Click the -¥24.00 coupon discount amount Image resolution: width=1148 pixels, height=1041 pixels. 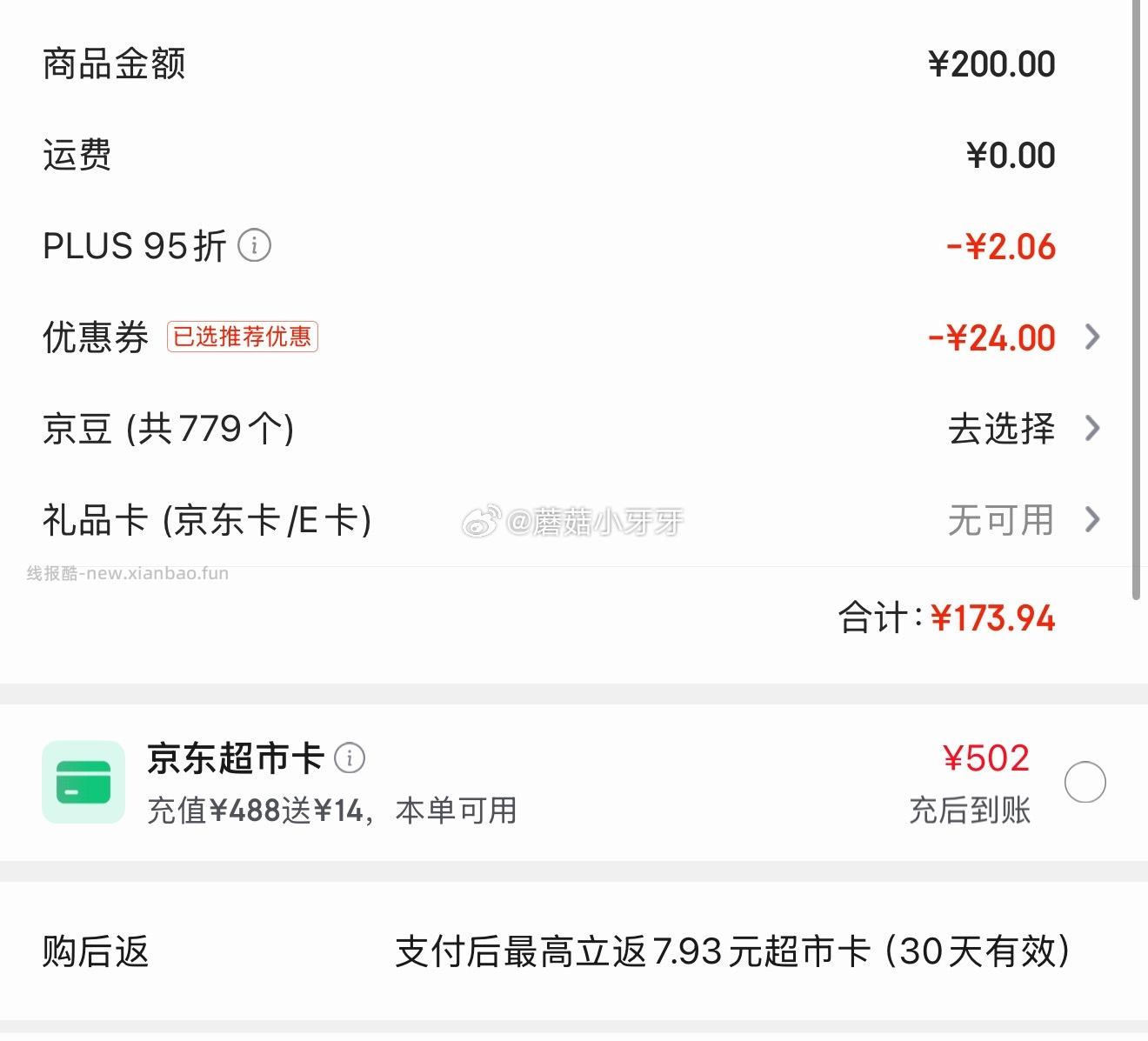coord(991,337)
